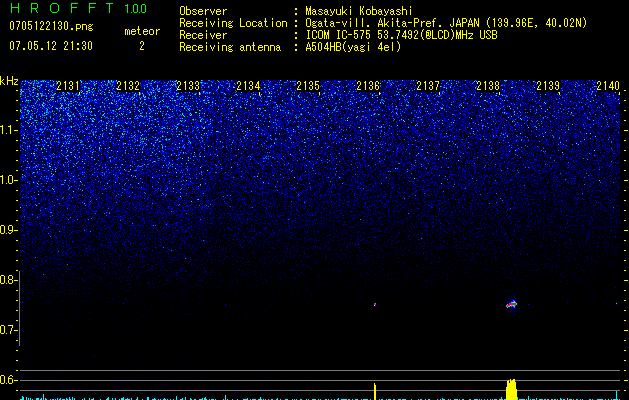Click the 0.9 kHz axis tick label
This screenshot has height=400, width=629.
click(x=8, y=230)
